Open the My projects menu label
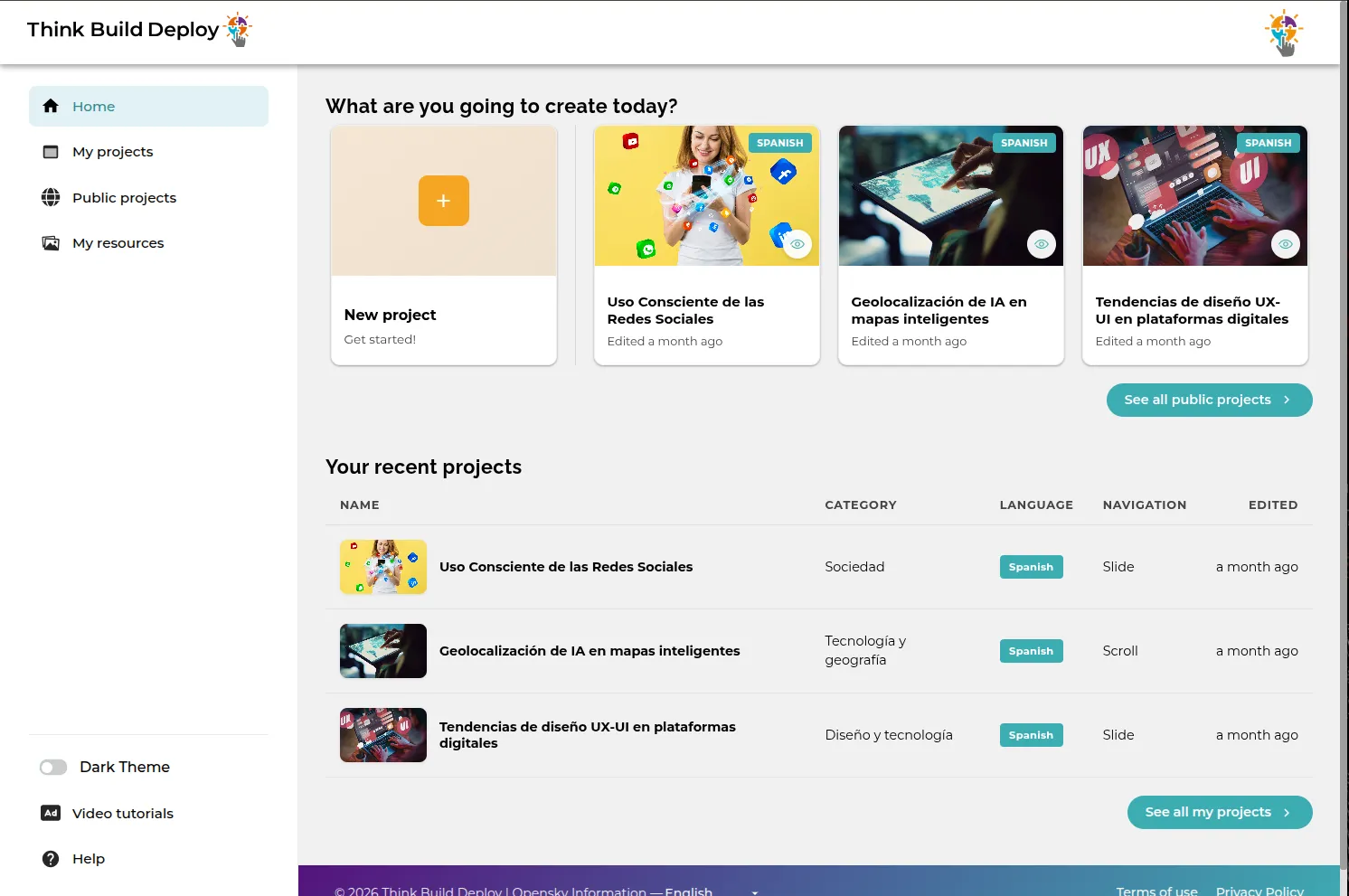The image size is (1349, 896). click(x=113, y=152)
